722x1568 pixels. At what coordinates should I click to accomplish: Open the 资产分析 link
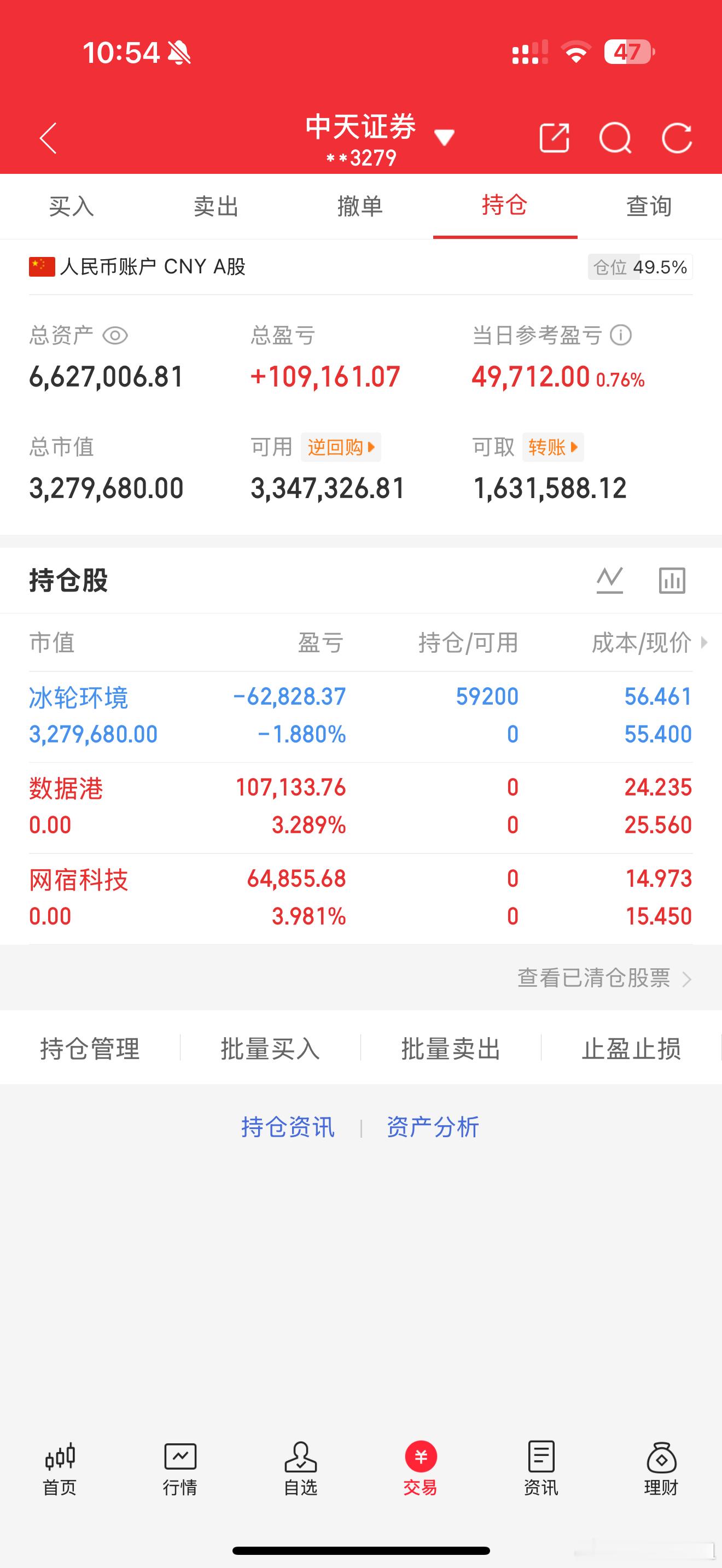pyautogui.click(x=433, y=1127)
